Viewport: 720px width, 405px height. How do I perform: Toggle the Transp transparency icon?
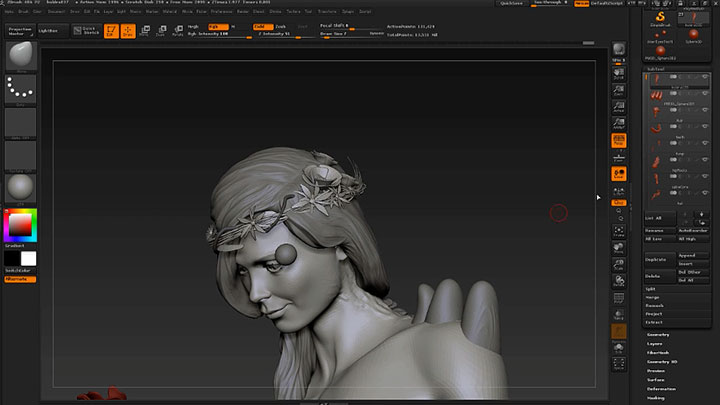tap(619, 315)
